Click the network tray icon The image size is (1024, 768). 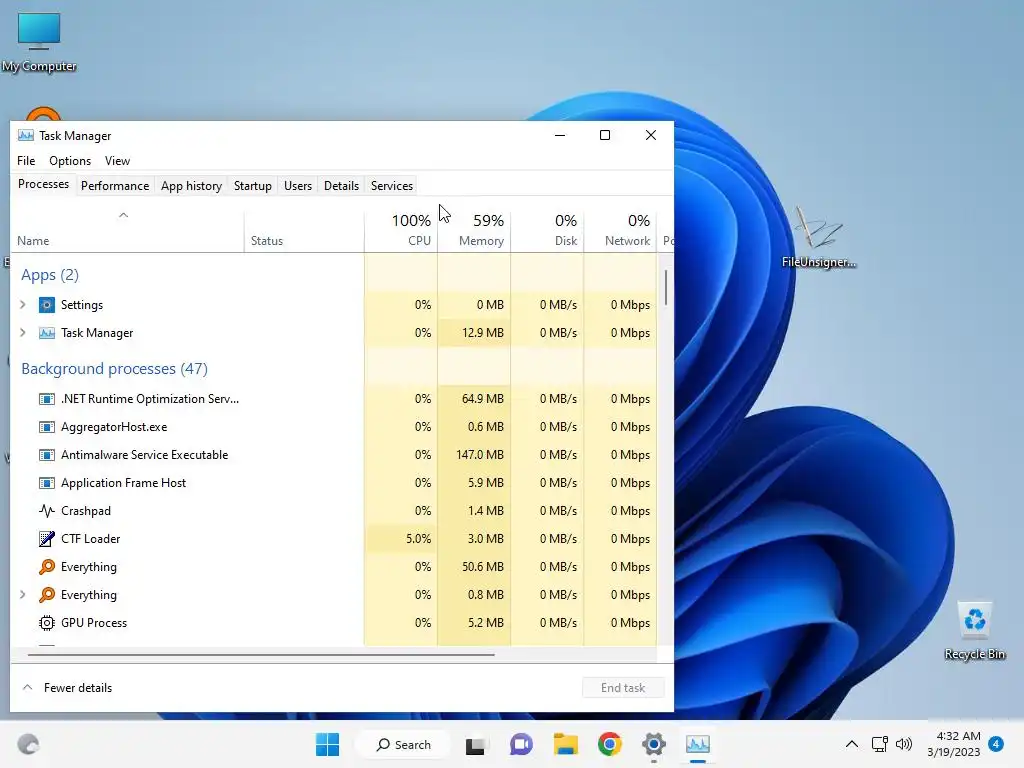880,744
